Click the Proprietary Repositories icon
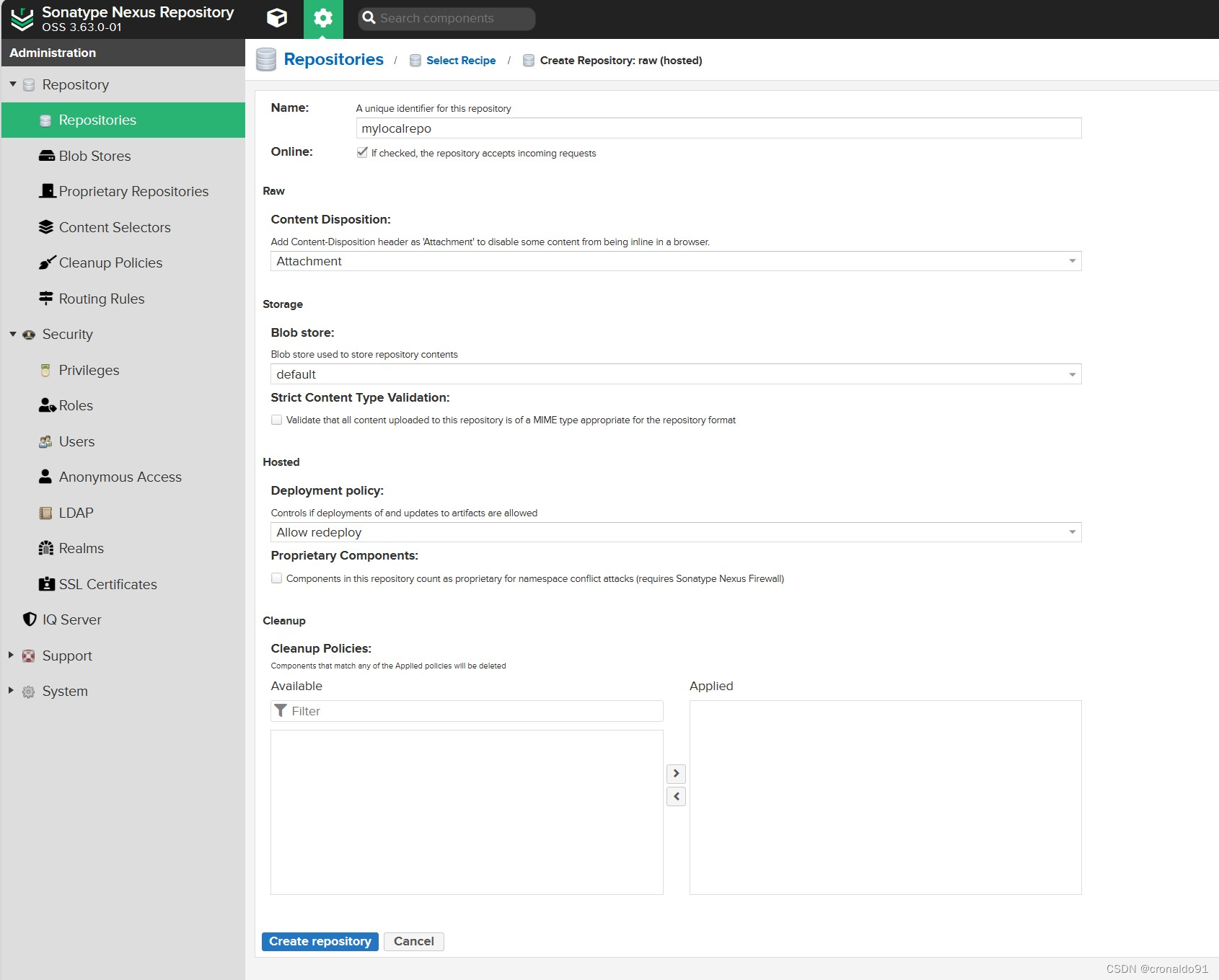Viewport: 1219px width, 980px height. point(48,191)
